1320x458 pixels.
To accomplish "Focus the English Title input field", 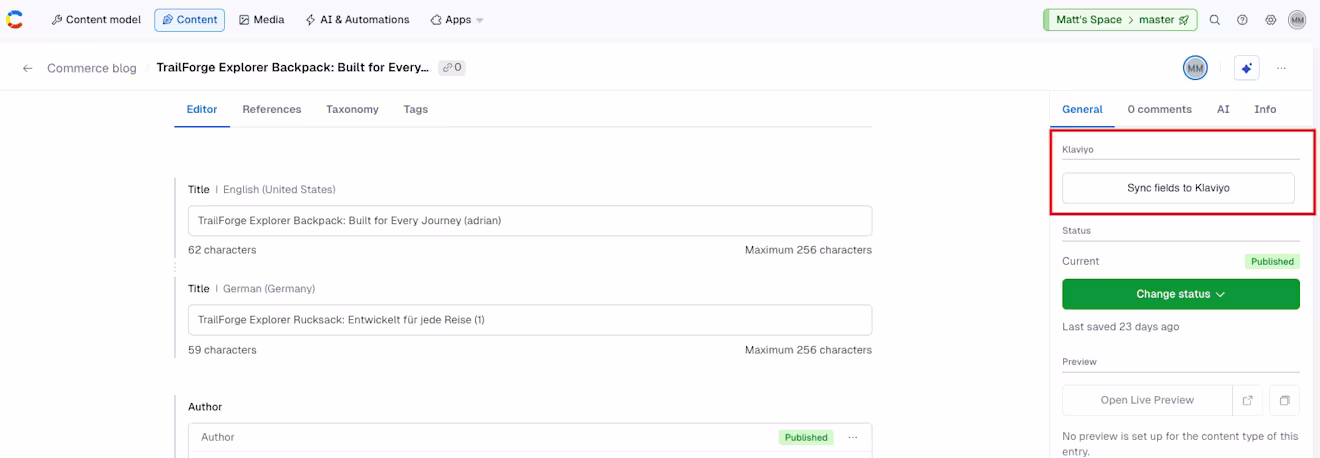I will (x=530, y=221).
